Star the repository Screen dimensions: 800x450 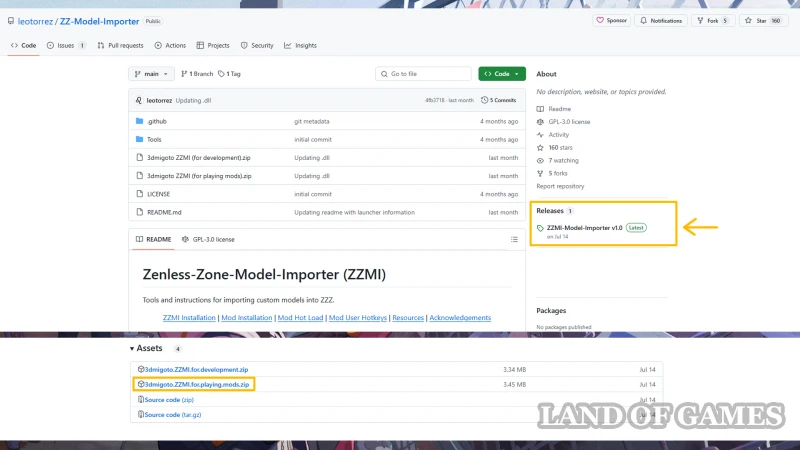[763, 20]
